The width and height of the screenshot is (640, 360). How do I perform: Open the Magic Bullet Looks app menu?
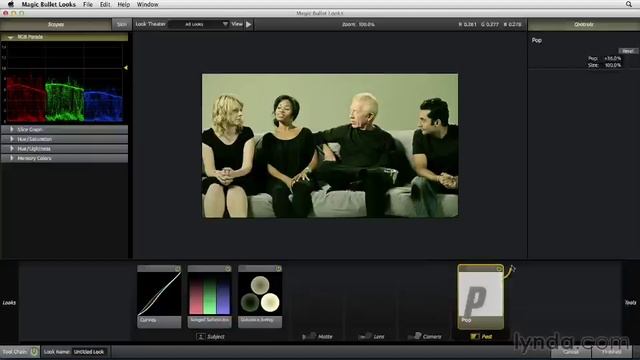[x=49, y=4]
